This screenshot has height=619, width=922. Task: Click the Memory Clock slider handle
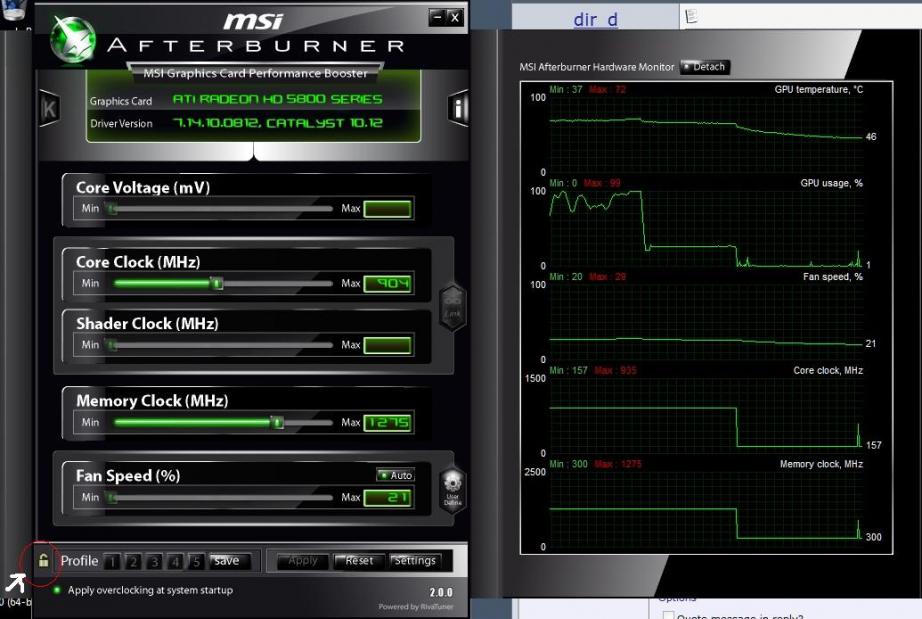[x=277, y=422]
